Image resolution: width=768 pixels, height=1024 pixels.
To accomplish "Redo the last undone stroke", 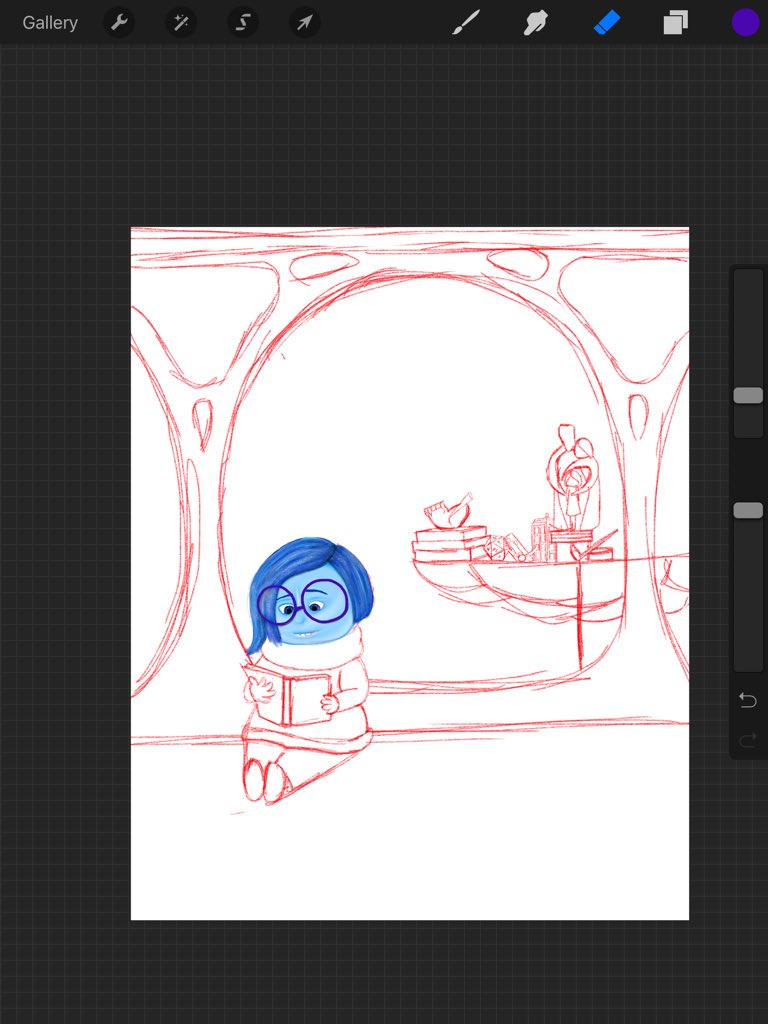I will (x=748, y=740).
